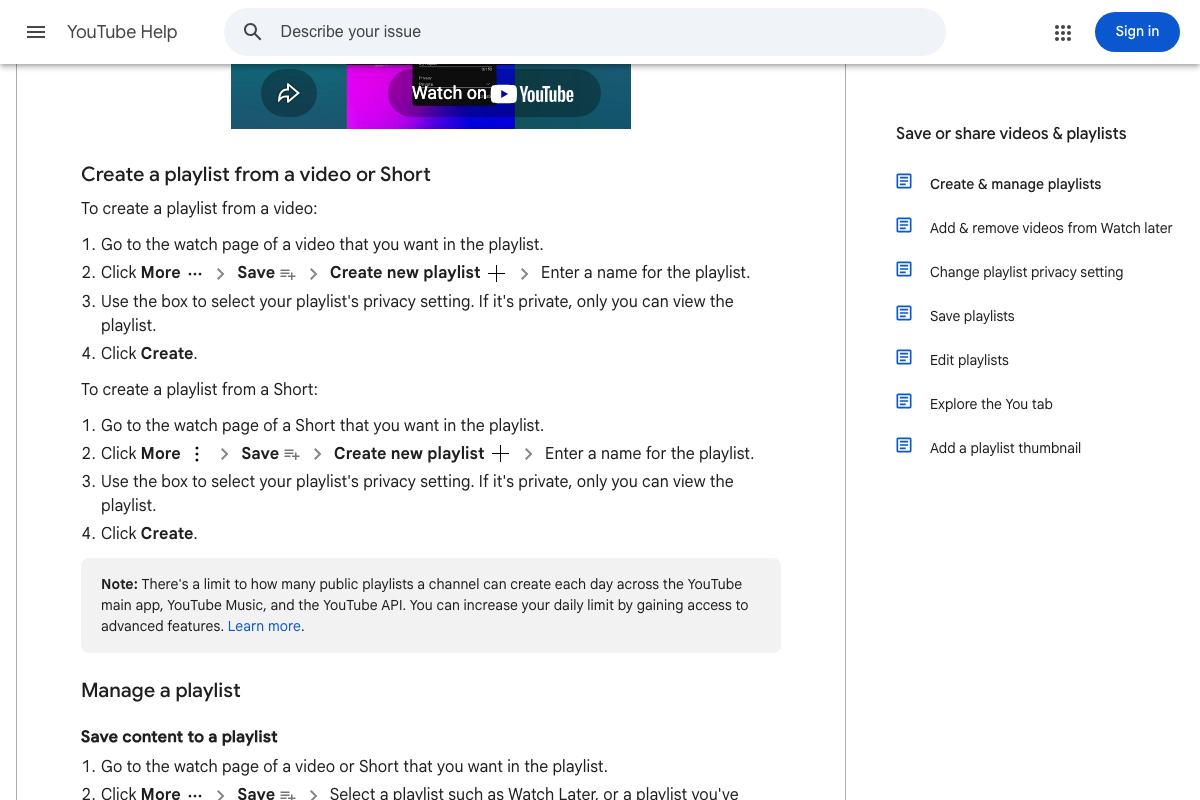Click the plus icon after Create new playlist for Short
This screenshot has height=800, width=1200.
[x=500, y=454]
